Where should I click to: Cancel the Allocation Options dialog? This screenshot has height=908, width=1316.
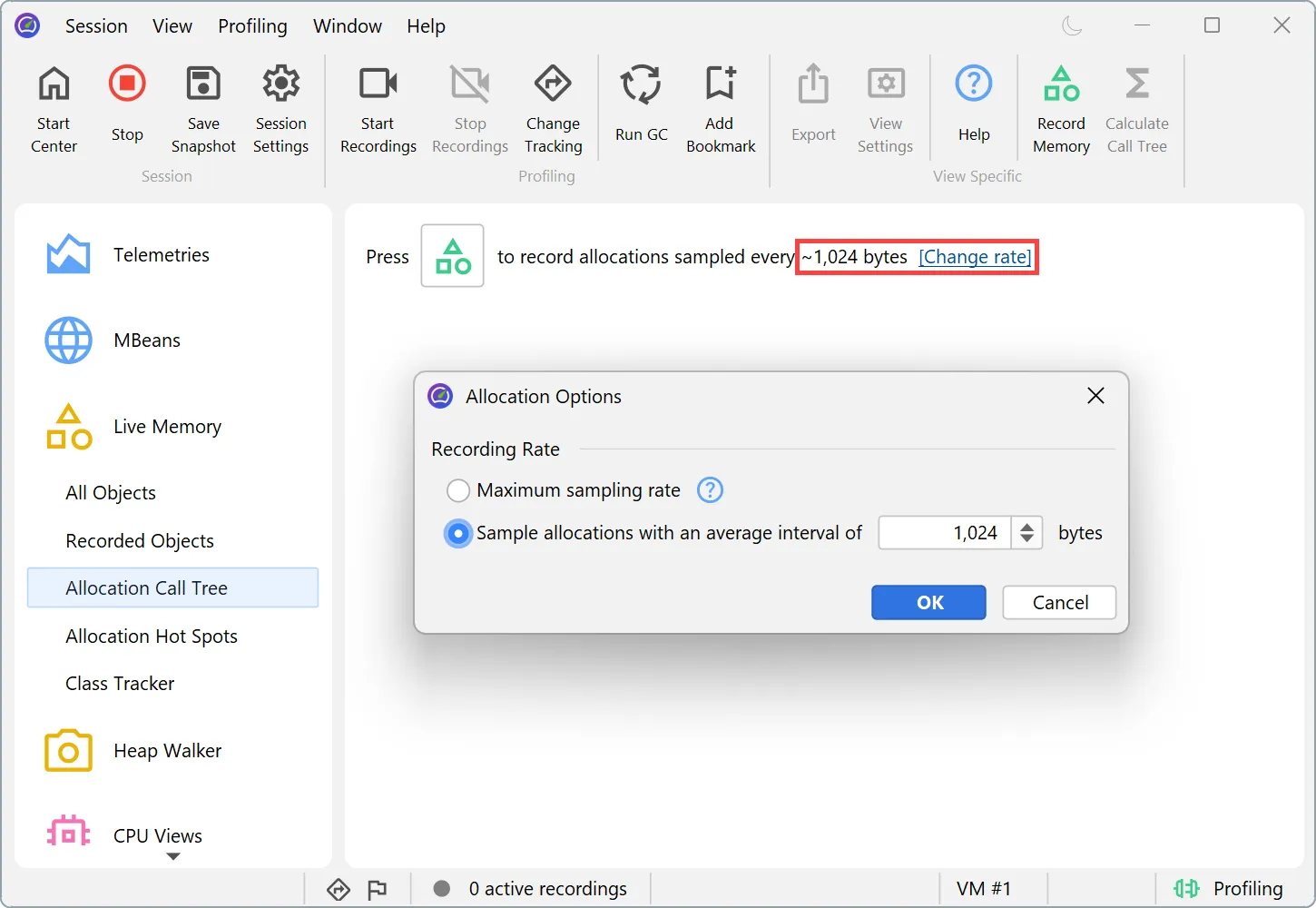(x=1059, y=602)
